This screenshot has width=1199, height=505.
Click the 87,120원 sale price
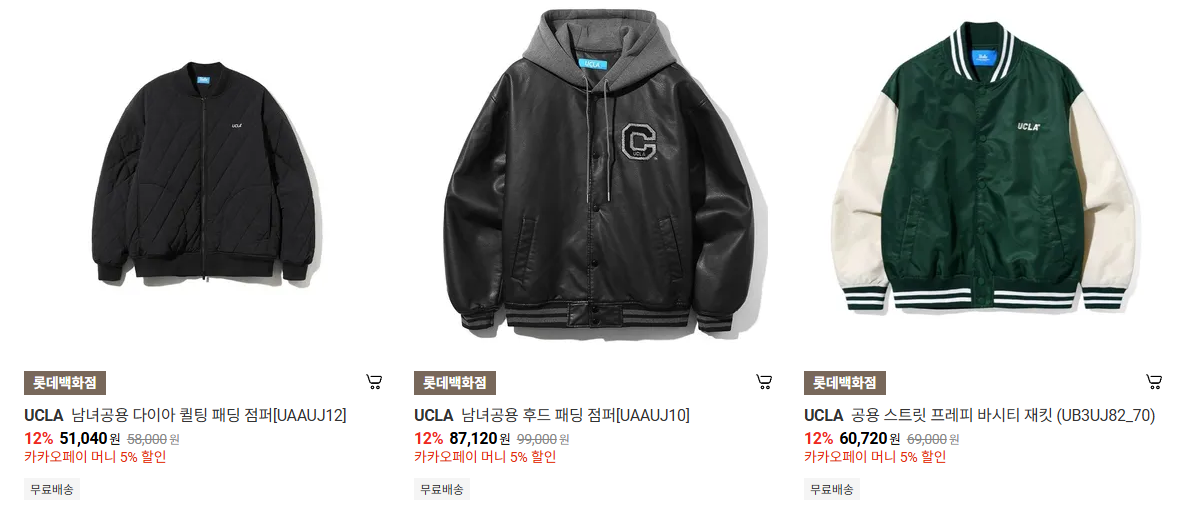click(479, 438)
